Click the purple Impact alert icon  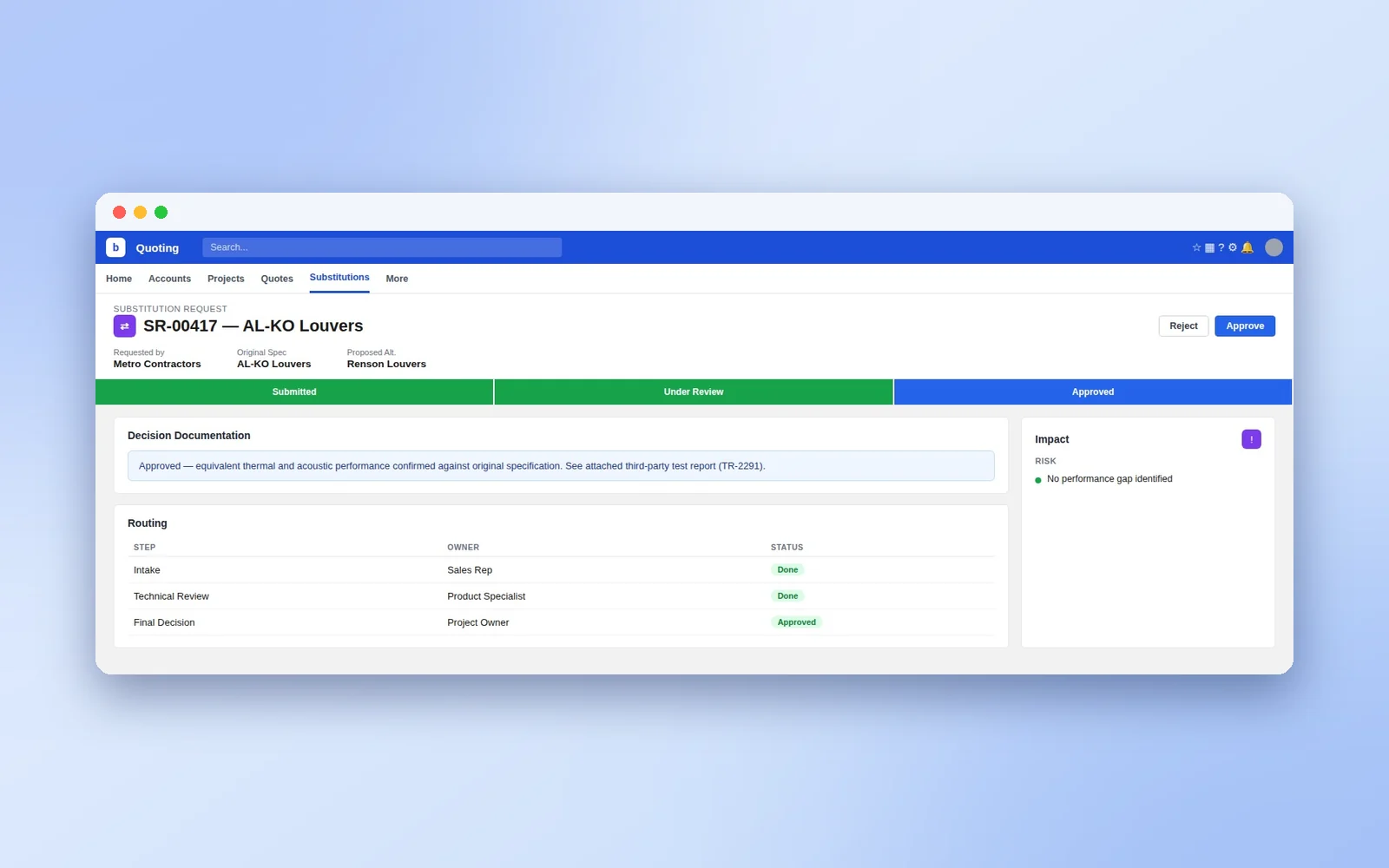(1251, 439)
